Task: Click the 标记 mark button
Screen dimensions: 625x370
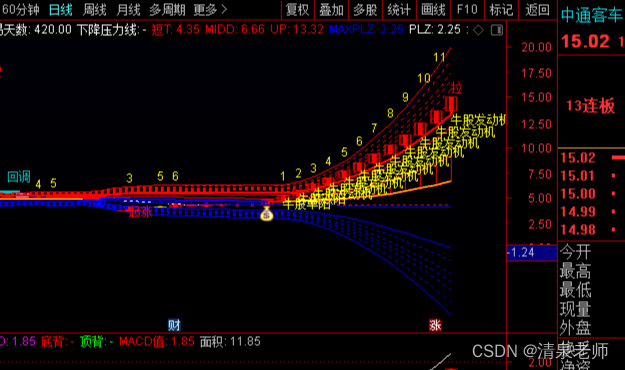Action: coord(501,10)
